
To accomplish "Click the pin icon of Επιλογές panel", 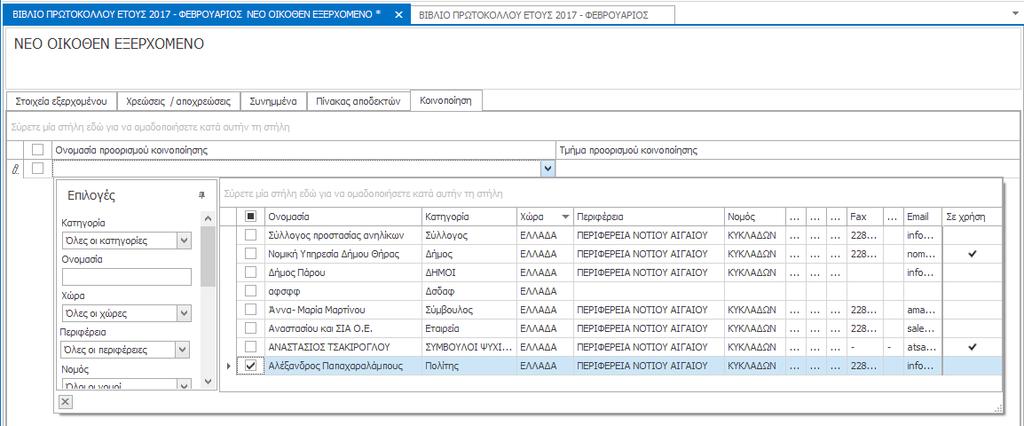I will pos(201,195).
